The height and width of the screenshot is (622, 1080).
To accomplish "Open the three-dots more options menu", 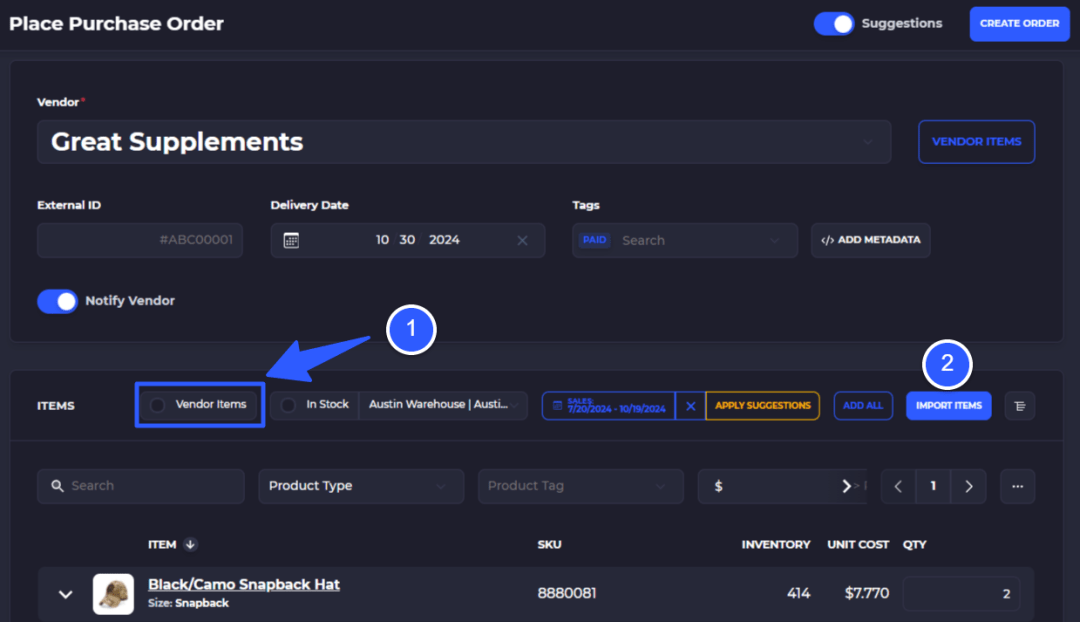I will (1017, 486).
